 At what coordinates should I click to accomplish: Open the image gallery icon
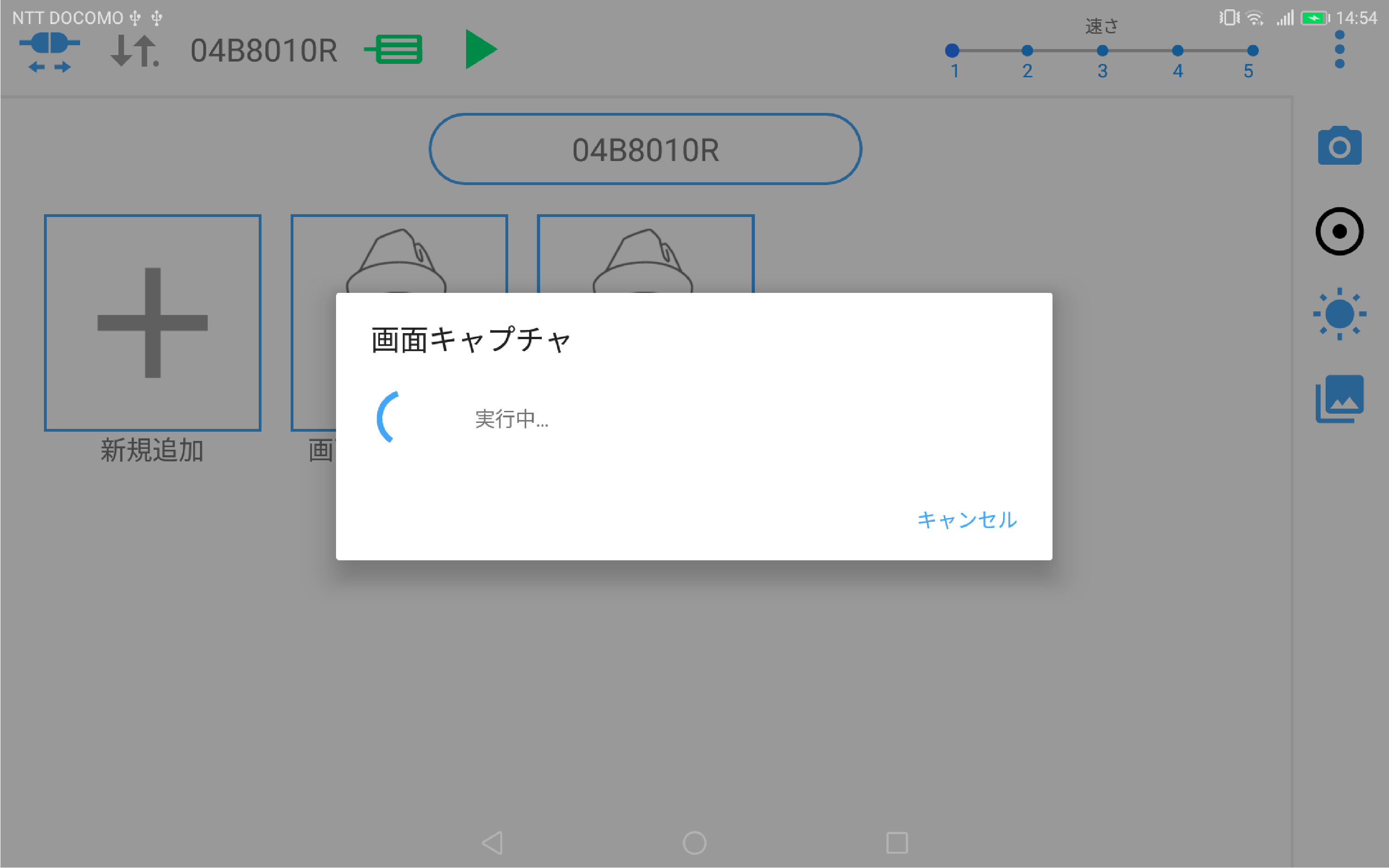click(1339, 399)
